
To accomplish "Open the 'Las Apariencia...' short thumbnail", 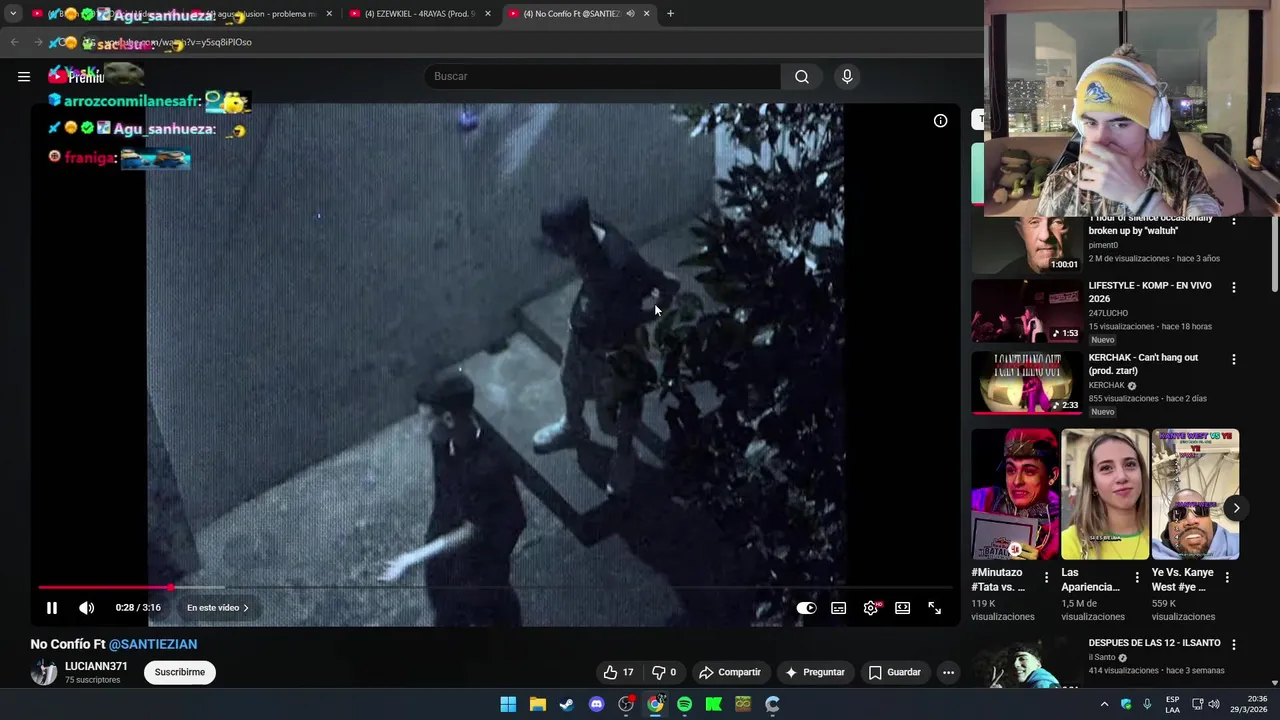I will 1105,494.
